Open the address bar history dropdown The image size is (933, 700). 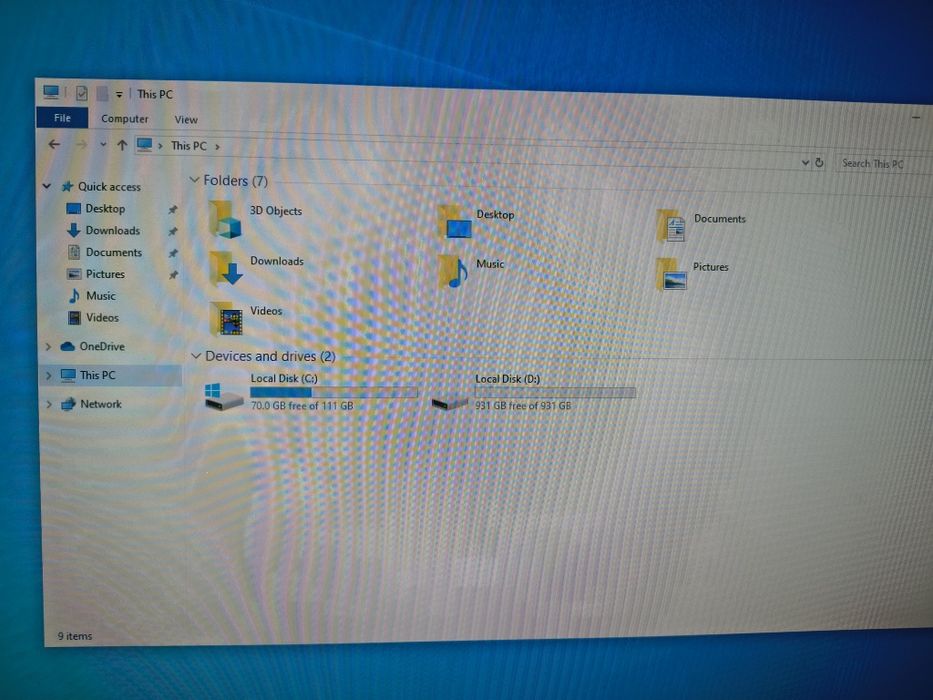(805, 162)
